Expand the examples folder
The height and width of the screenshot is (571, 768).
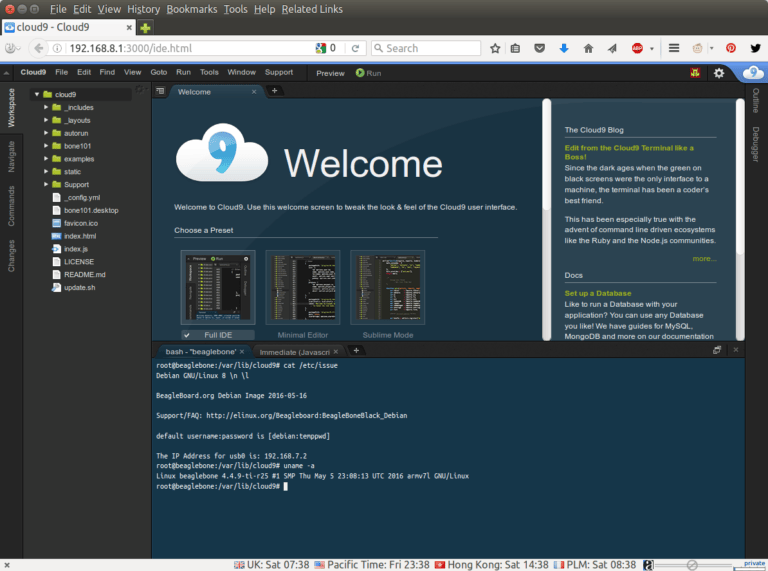[46, 159]
